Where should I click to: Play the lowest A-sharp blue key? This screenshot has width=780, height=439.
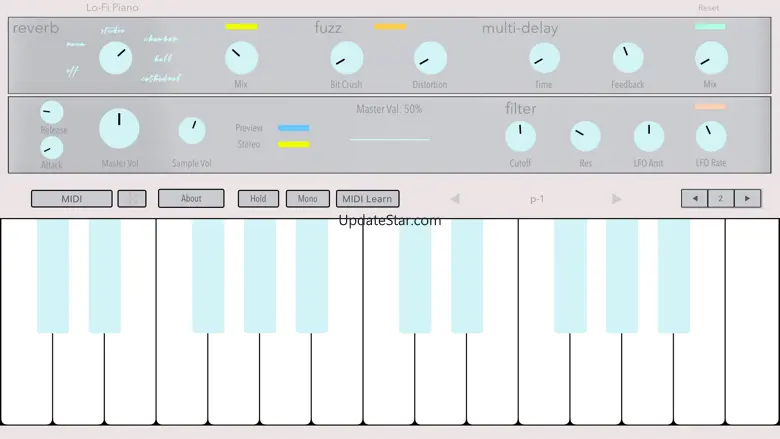(311, 276)
